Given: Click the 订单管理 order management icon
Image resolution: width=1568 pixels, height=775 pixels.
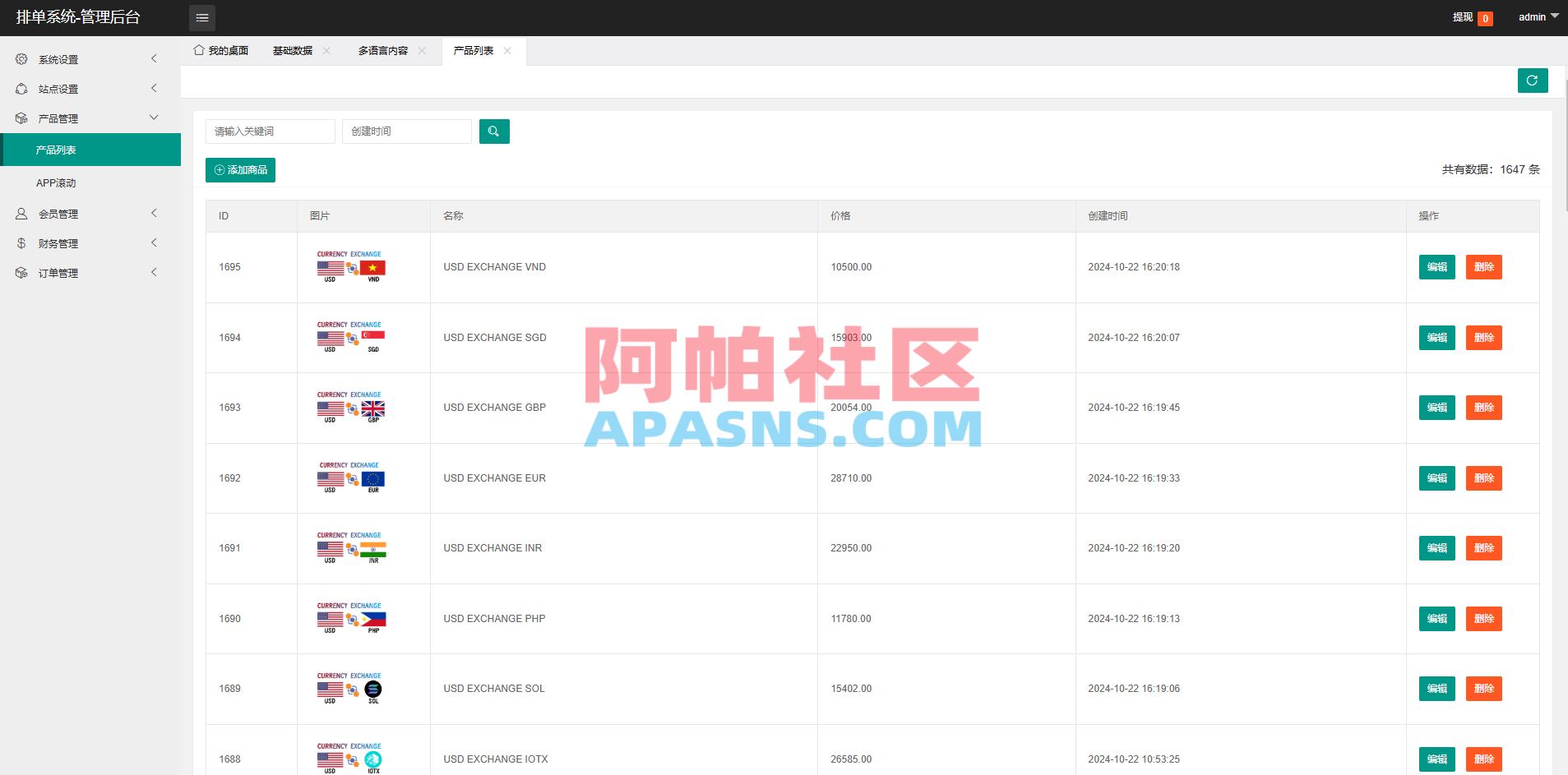Looking at the screenshot, I should pyautogui.click(x=21, y=272).
